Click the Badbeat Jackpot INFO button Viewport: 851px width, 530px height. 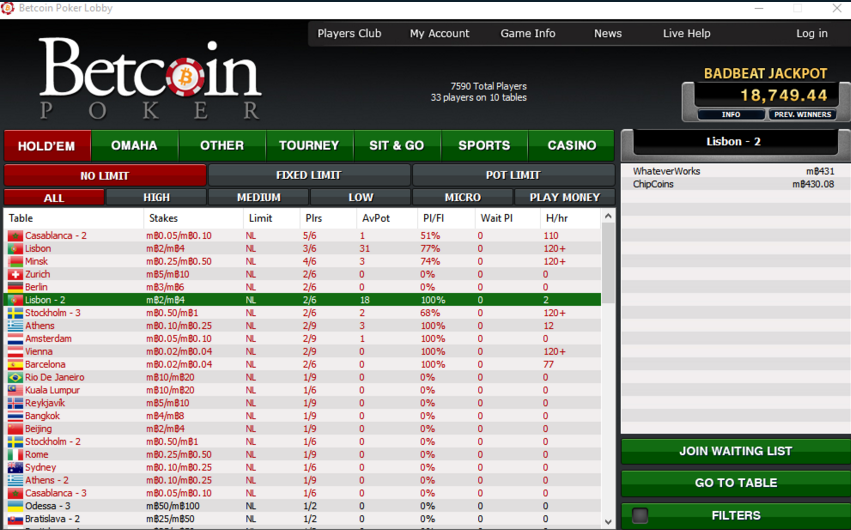pyautogui.click(x=731, y=114)
